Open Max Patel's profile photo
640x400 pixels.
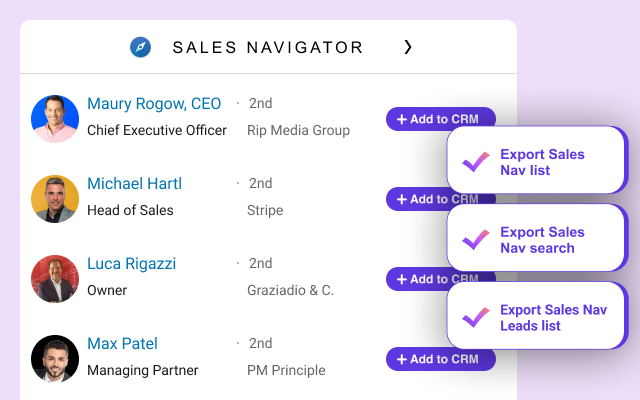tap(55, 359)
